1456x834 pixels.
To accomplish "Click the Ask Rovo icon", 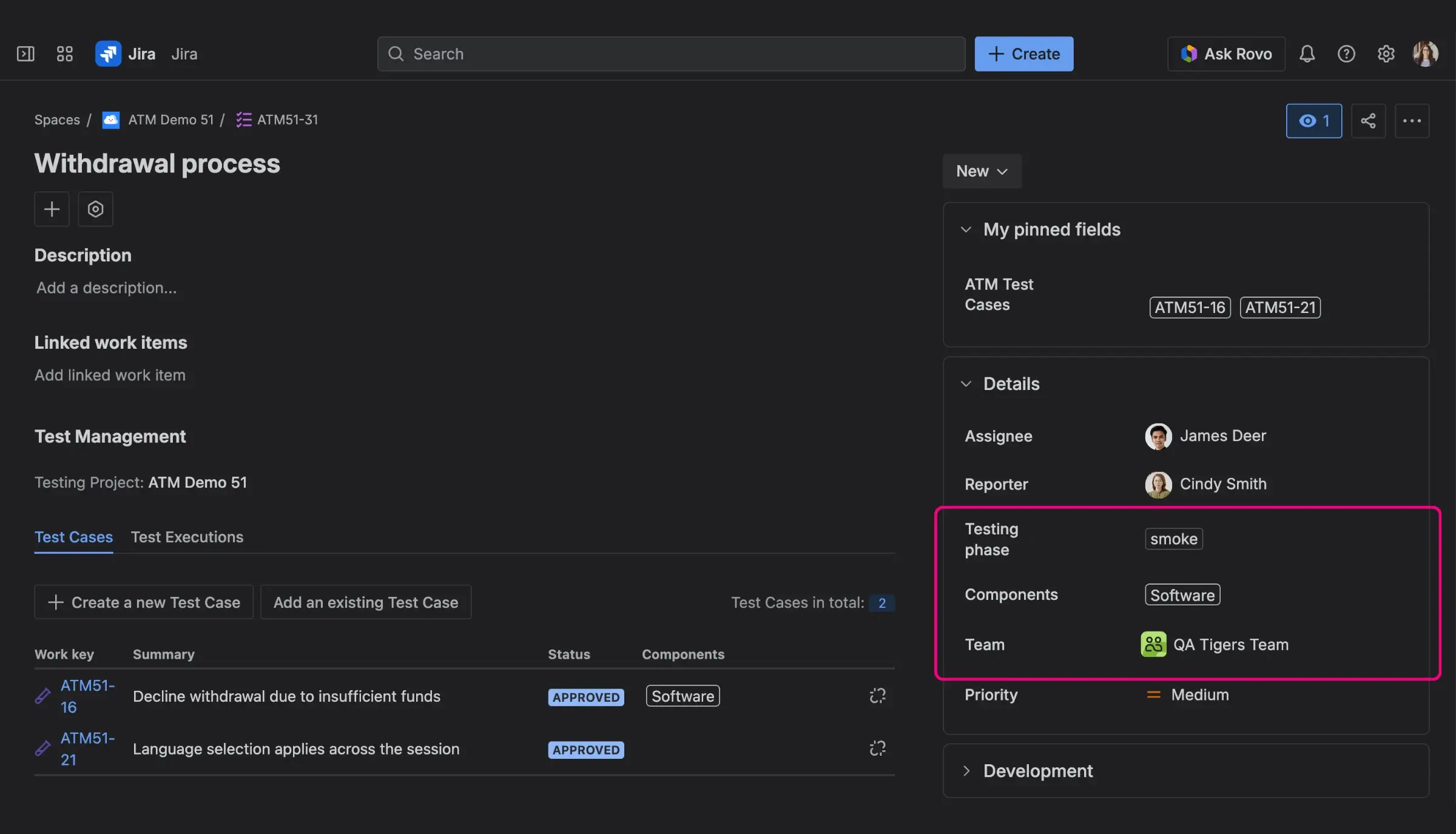I will (x=1190, y=53).
